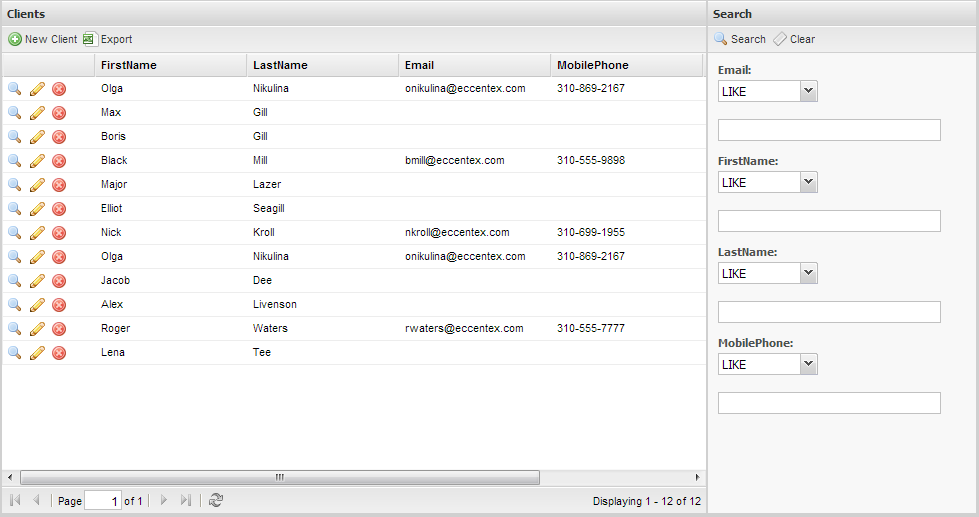Edit the Boris Gill client

click(x=37, y=137)
